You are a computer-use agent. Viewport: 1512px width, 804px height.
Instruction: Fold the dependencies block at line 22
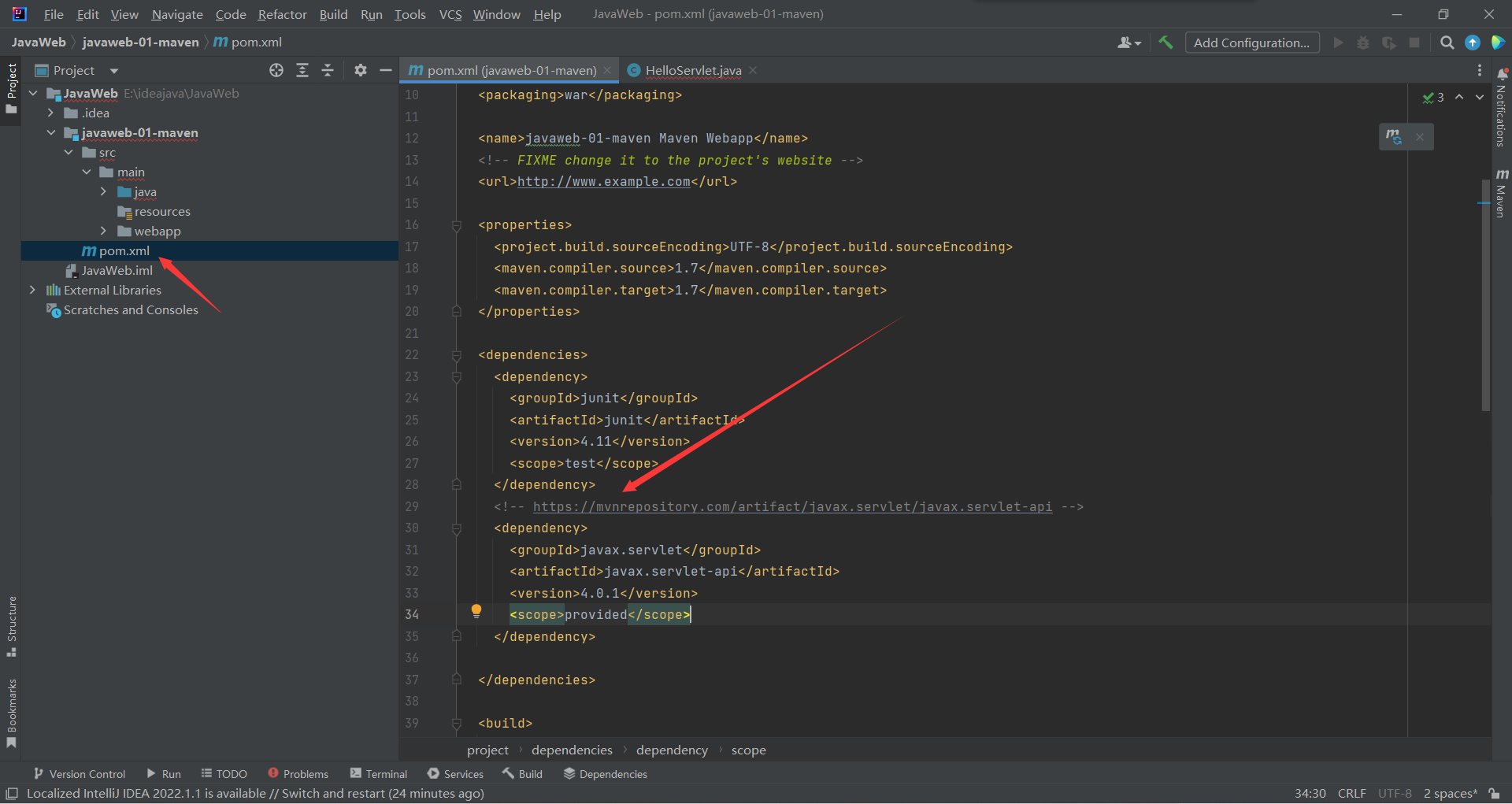[x=457, y=355]
